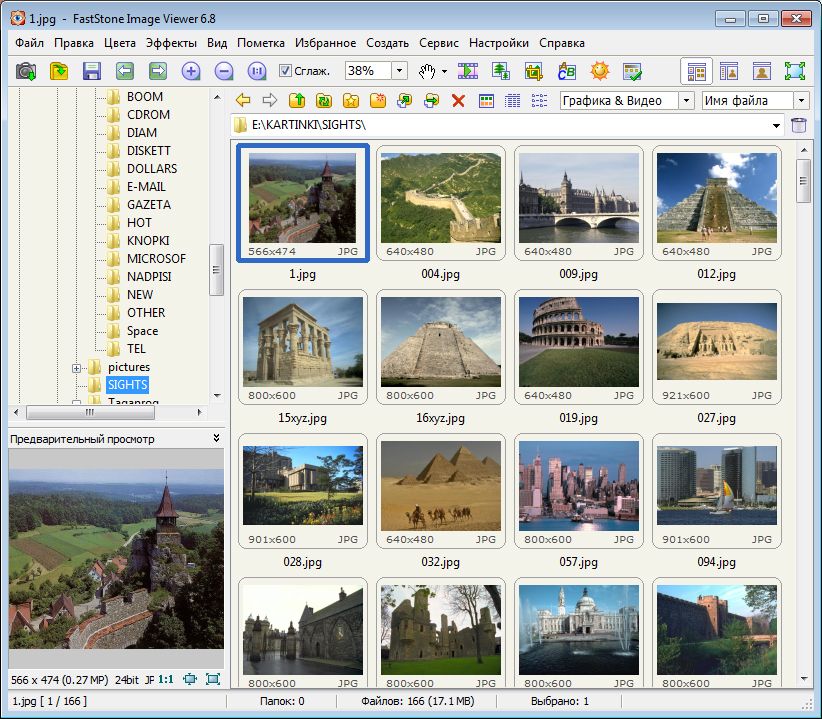
Task: Select the DOLLARS folder in the tree
Action: (152, 169)
